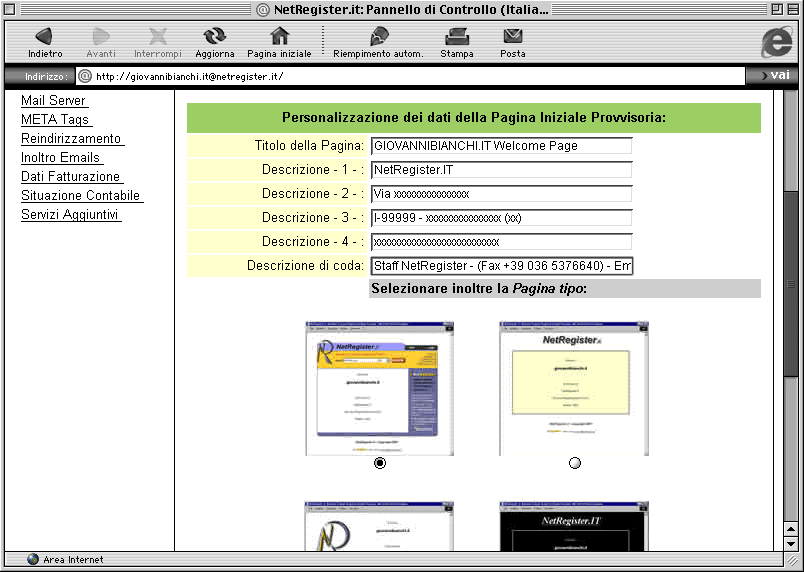804x572 pixels.
Task: Click the "Indirizzo:" label
Action: click(x=46, y=76)
